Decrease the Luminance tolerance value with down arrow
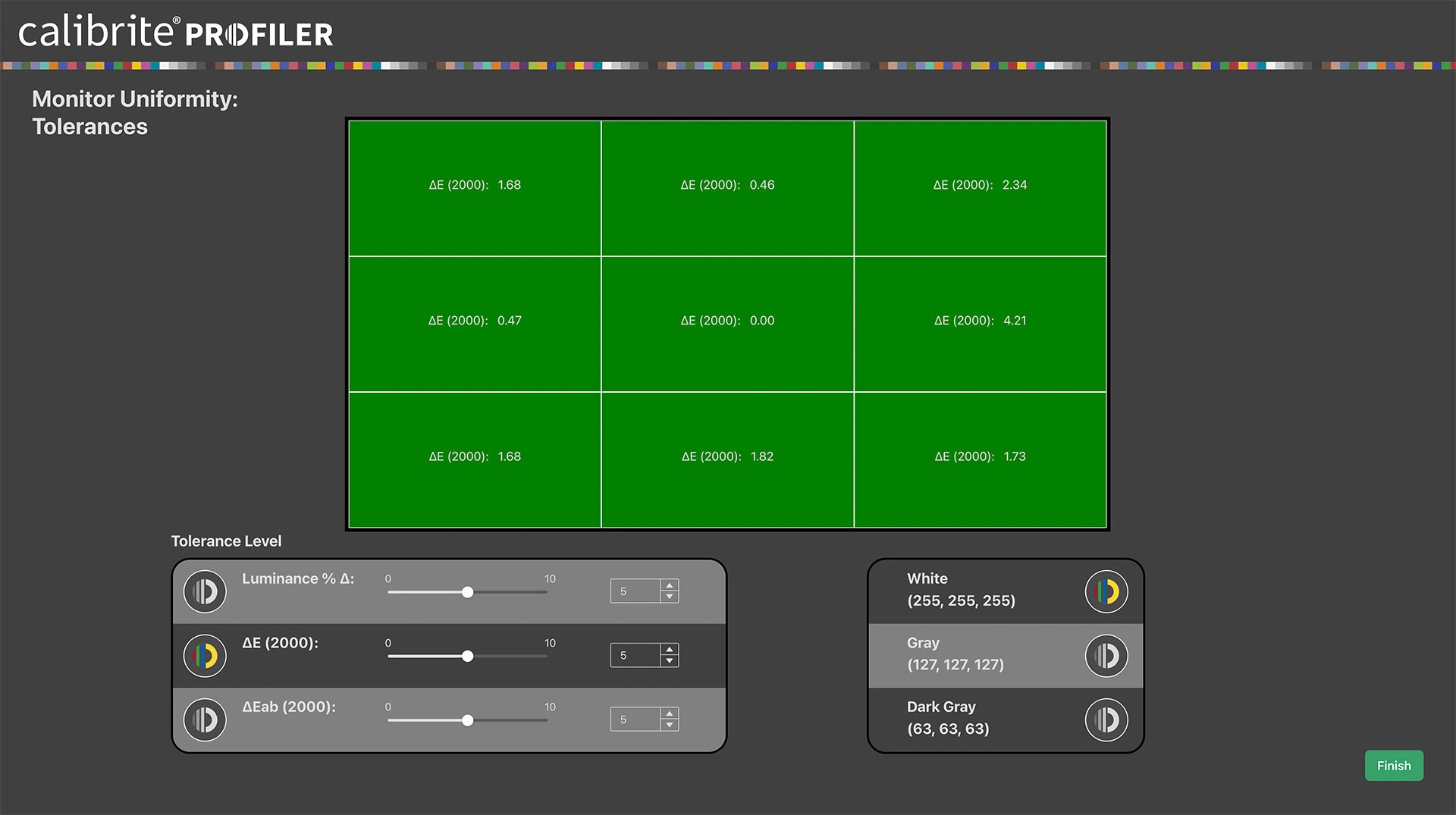Viewport: 1456px width, 815px height. click(670, 597)
